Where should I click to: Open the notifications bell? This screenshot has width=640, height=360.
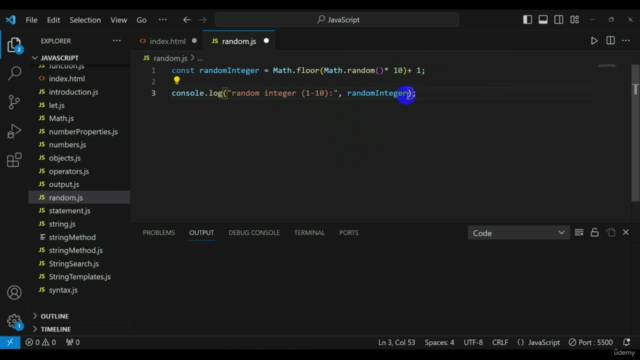point(627,342)
